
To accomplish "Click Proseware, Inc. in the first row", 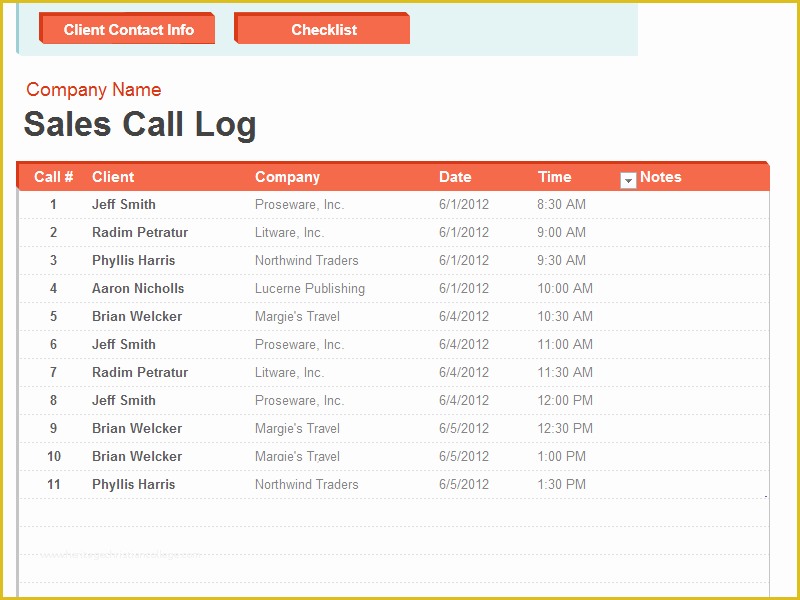I will point(300,204).
